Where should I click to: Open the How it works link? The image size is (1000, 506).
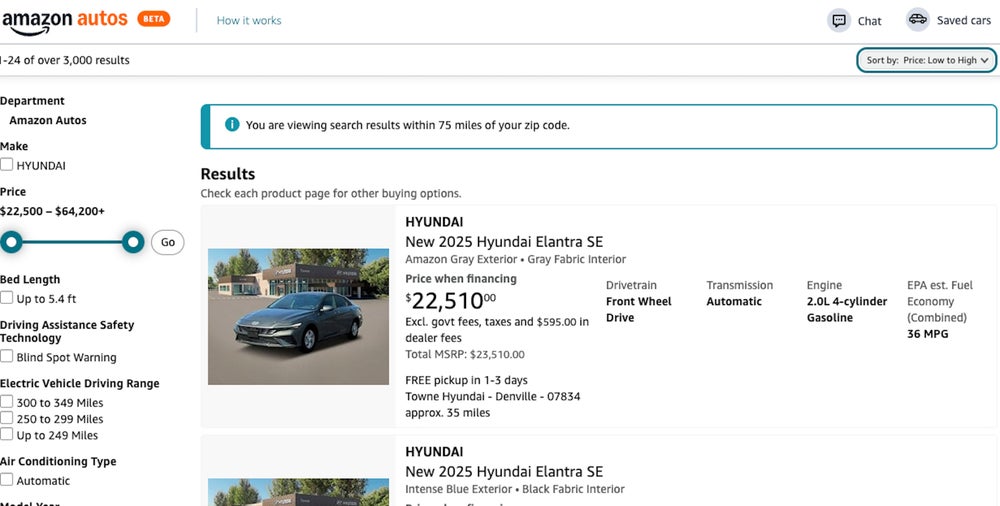(249, 20)
